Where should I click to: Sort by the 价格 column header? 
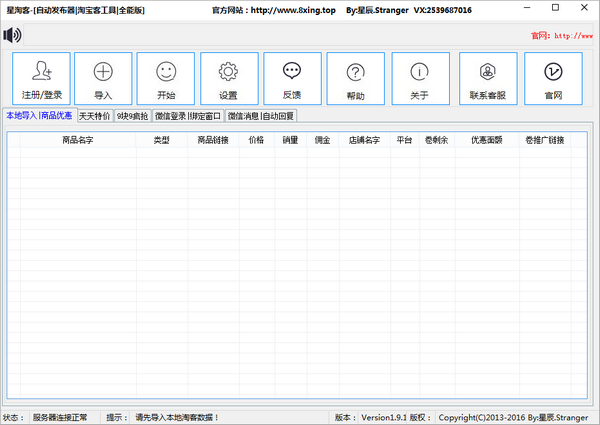256,140
